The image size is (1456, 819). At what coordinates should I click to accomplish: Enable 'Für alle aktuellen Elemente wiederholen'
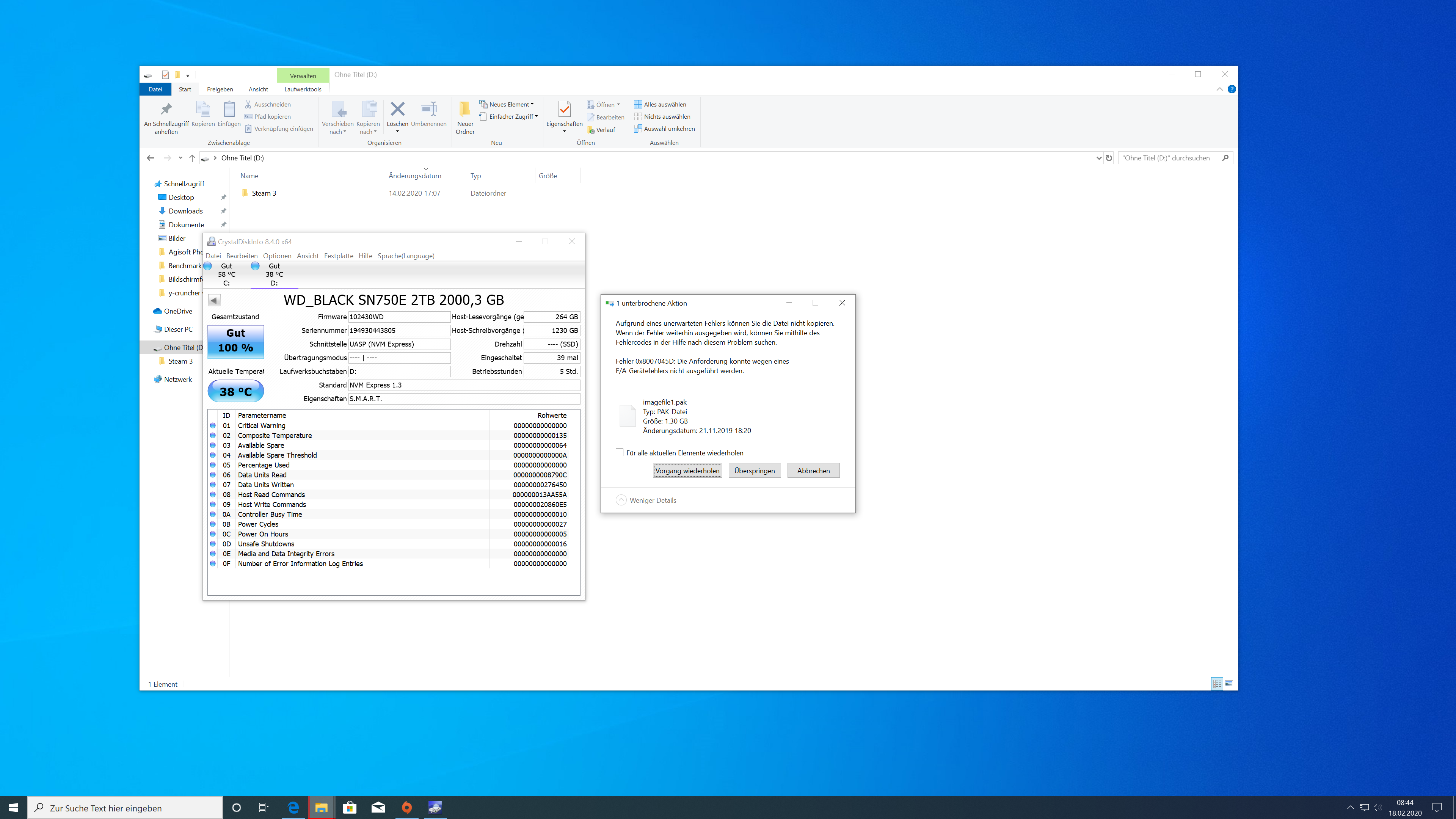coord(620,453)
